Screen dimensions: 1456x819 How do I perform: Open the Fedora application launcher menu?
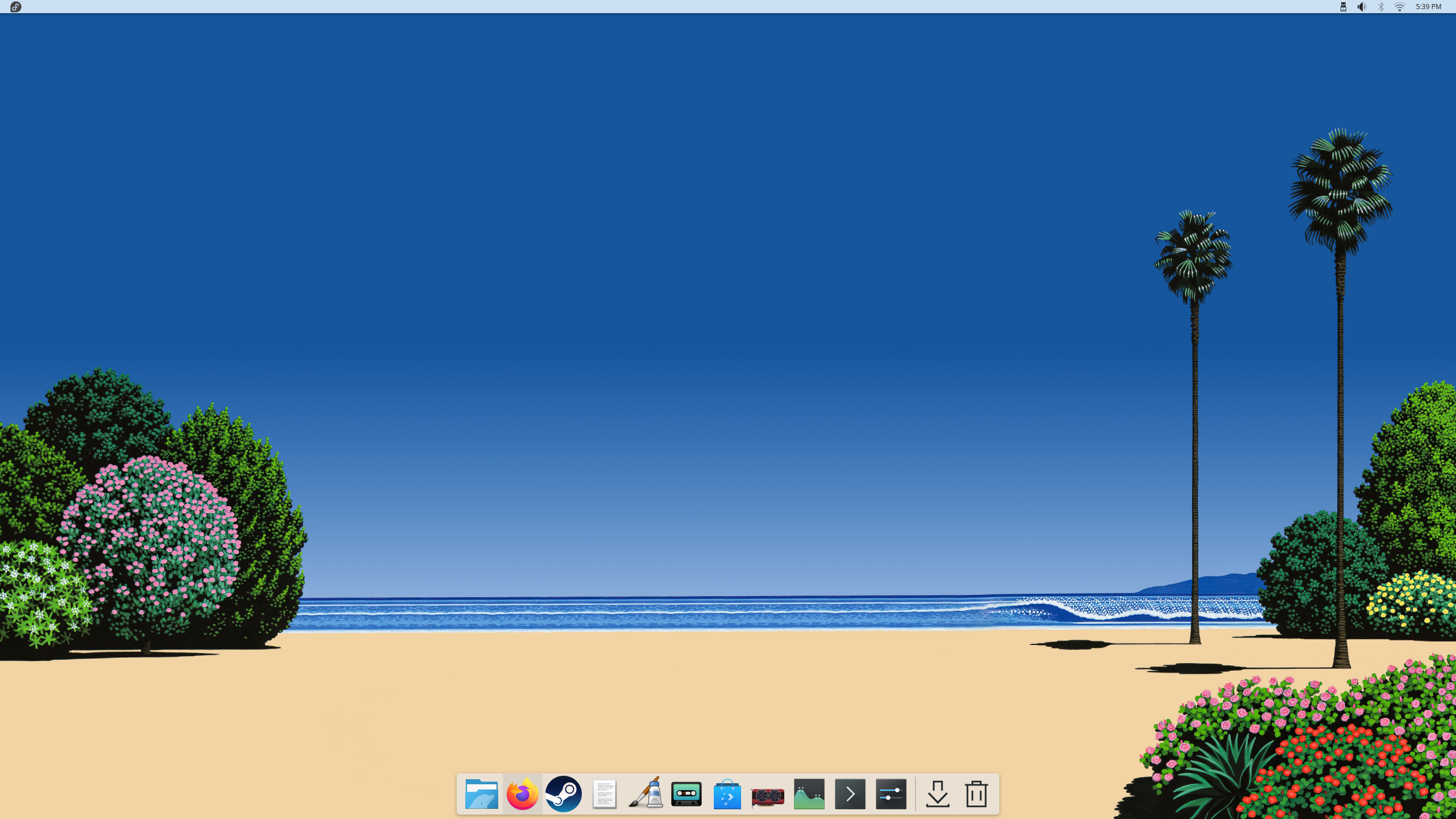pos(15,7)
